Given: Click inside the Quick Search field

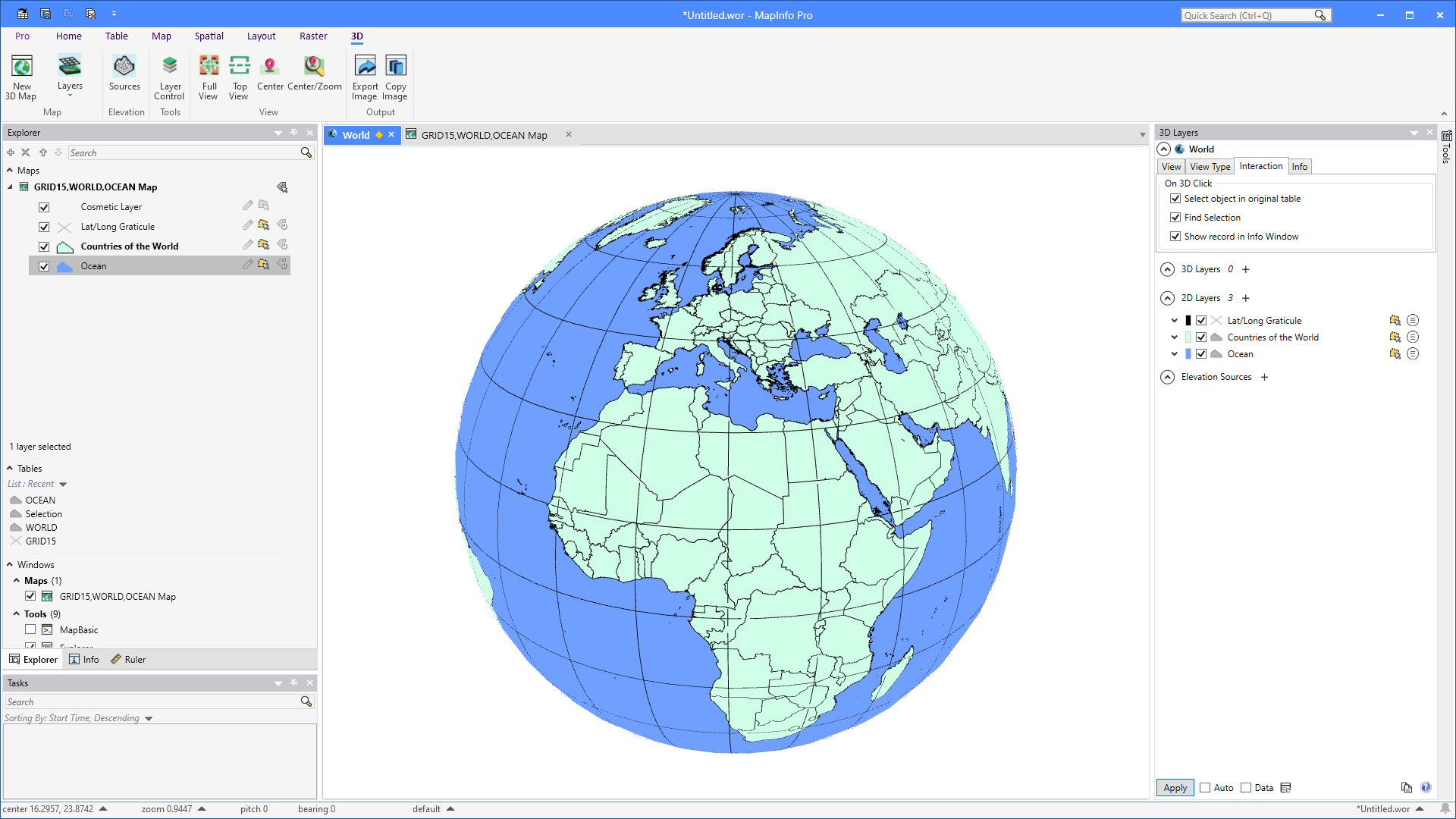Looking at the screenshot, I should 1251,14.
